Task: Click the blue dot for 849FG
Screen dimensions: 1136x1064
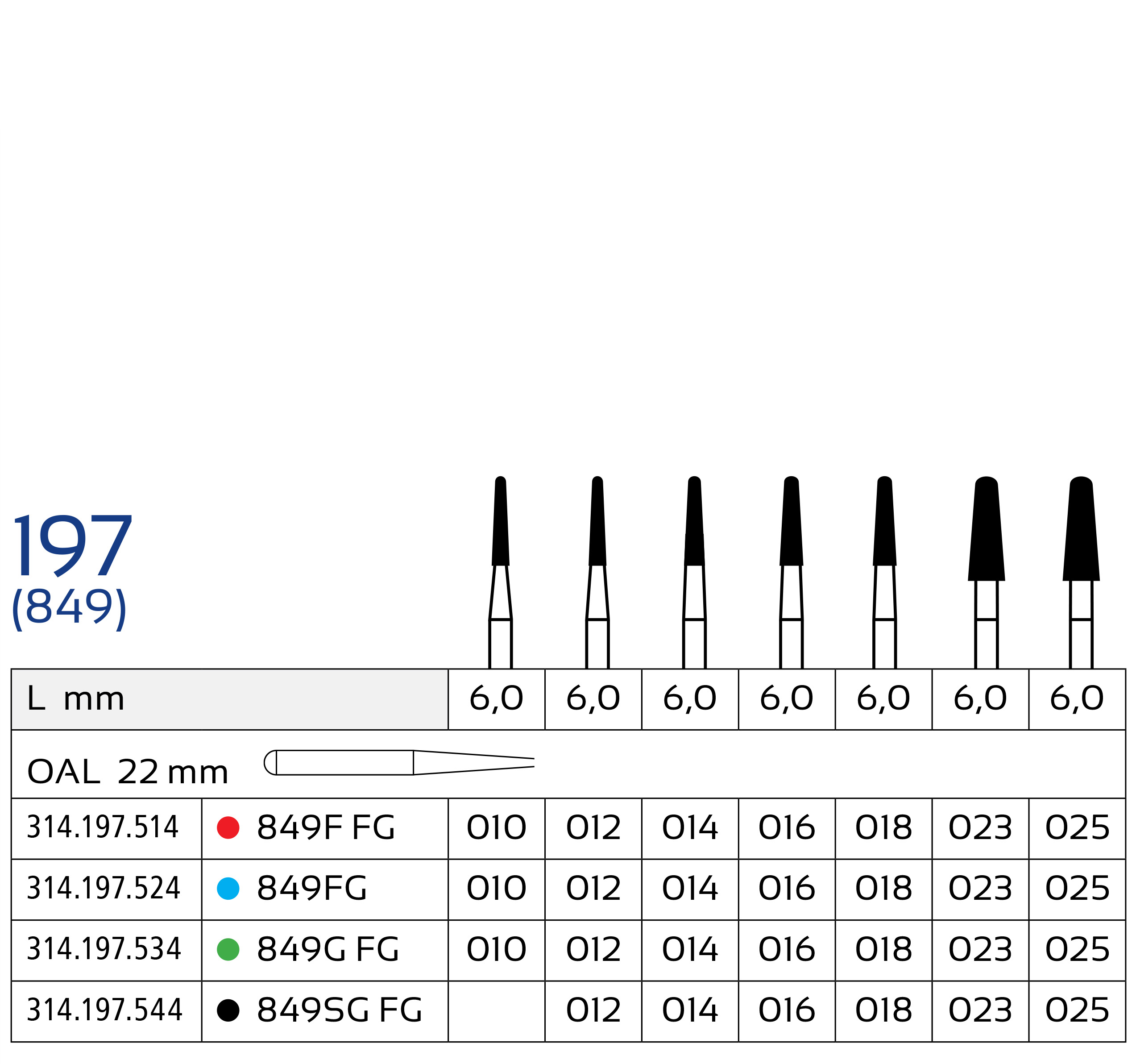Action: pos(228,888)
